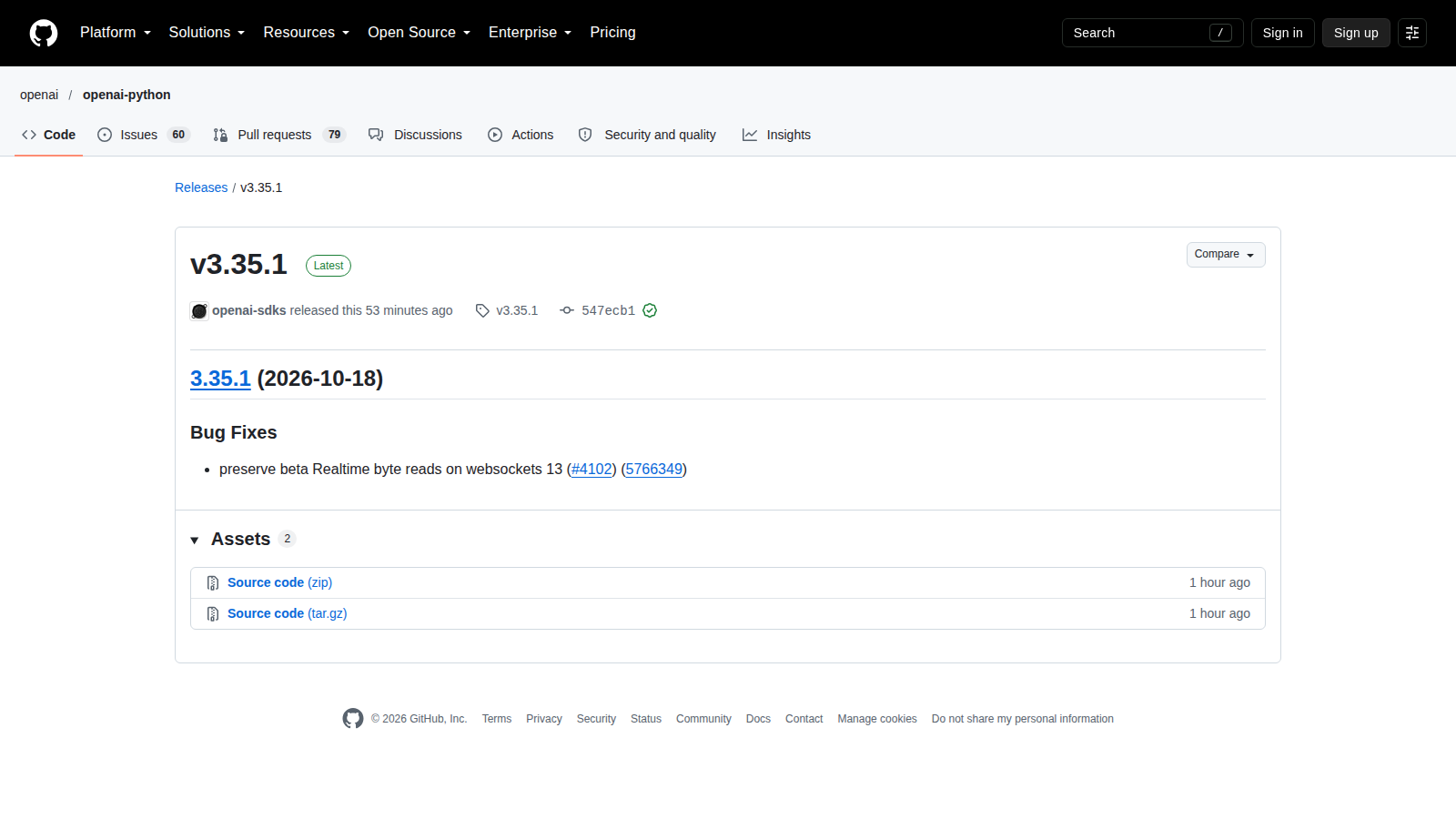Open pull request #4102
The height and width of the screenshot is (819, 1456).
[591, 470]
